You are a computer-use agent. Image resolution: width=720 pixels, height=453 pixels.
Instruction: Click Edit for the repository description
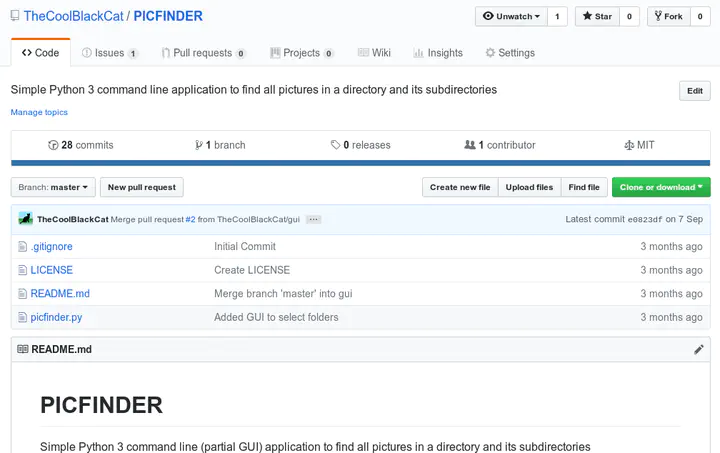[695, 91]
